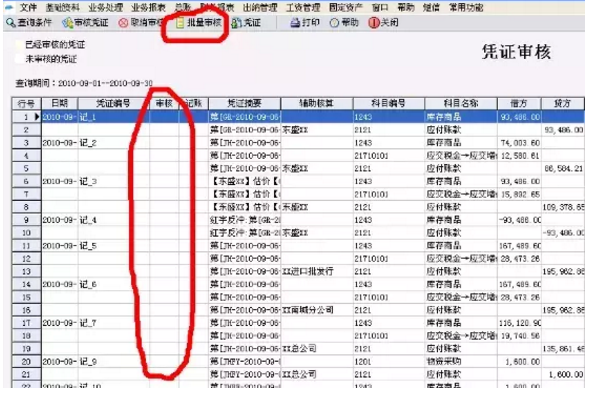593x398 pixels.
Task: Click the red 关闭 icon
Action: point(374,23)
